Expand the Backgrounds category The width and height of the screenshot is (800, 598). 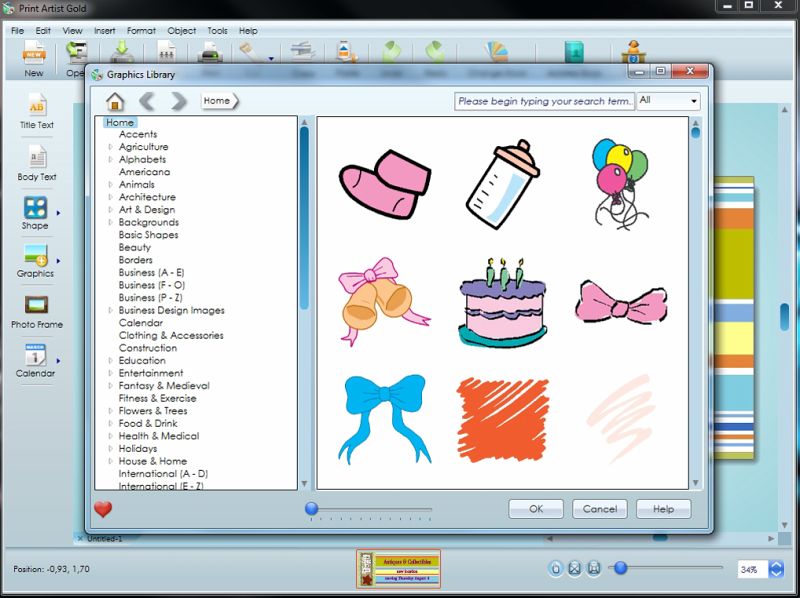(x=110, y=222)
